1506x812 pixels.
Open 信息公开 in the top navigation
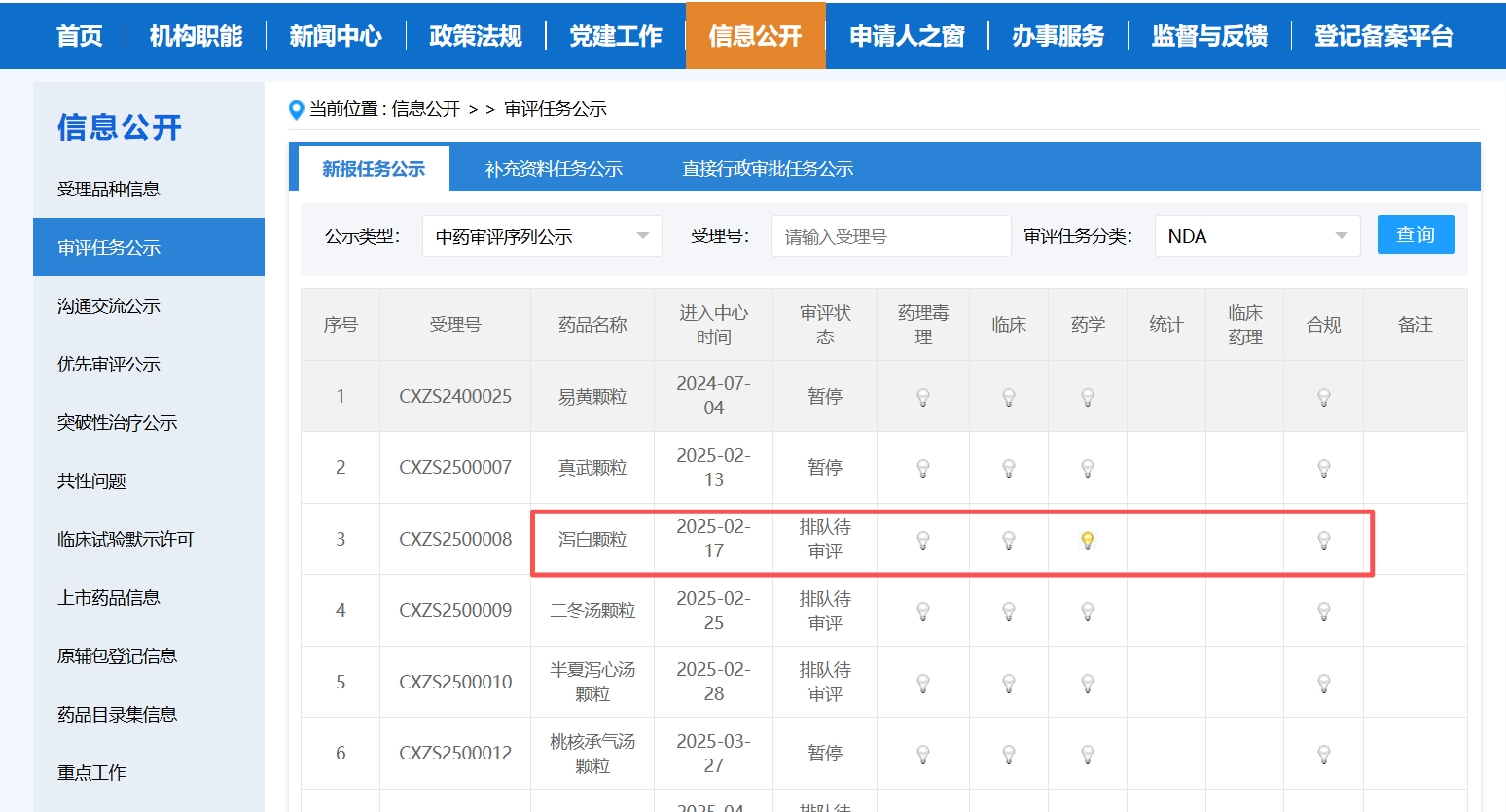point(756,36)
